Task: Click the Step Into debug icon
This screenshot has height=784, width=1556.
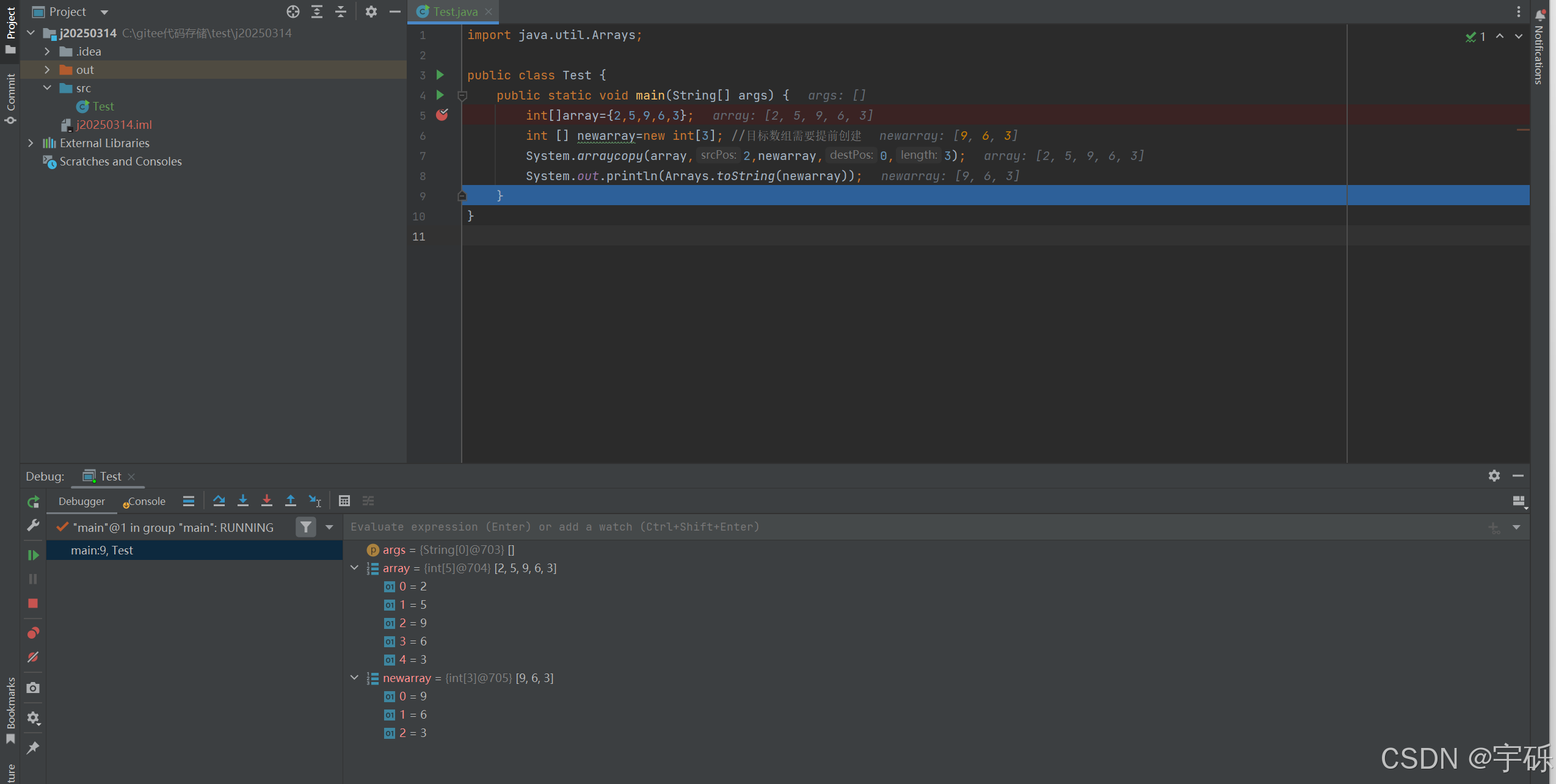Action: (242, 501)
